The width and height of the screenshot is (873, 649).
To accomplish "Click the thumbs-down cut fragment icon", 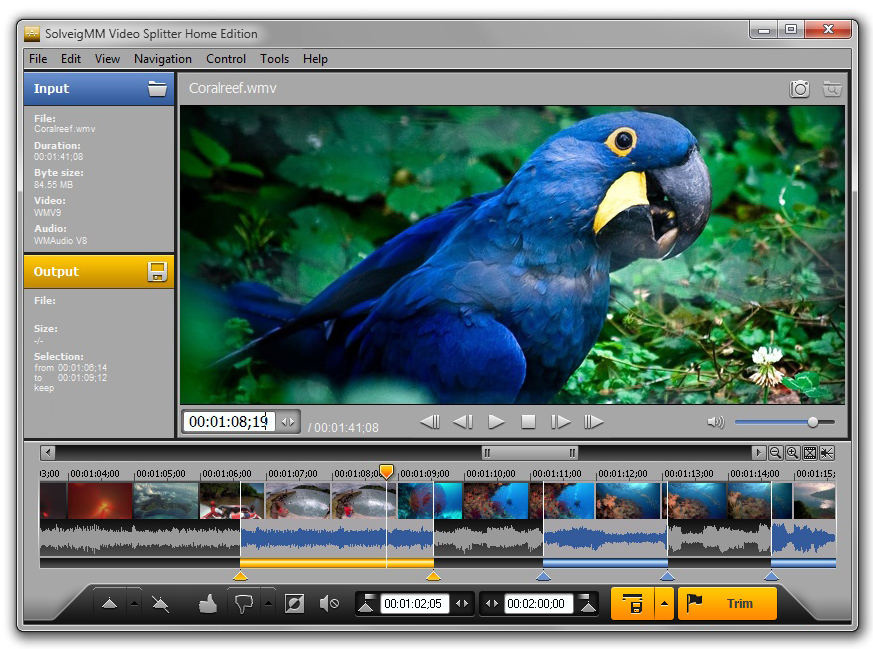I will tap(243, 603).
